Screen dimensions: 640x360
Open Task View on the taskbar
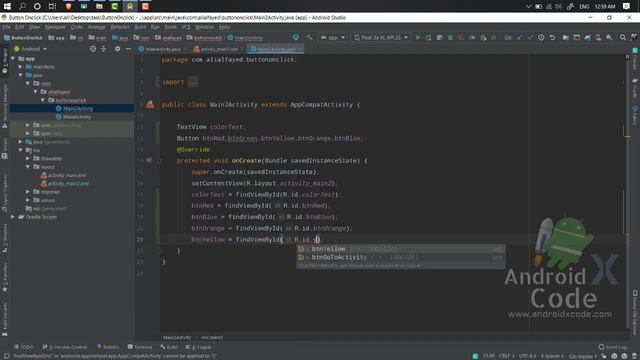click(x=52, y=6)
